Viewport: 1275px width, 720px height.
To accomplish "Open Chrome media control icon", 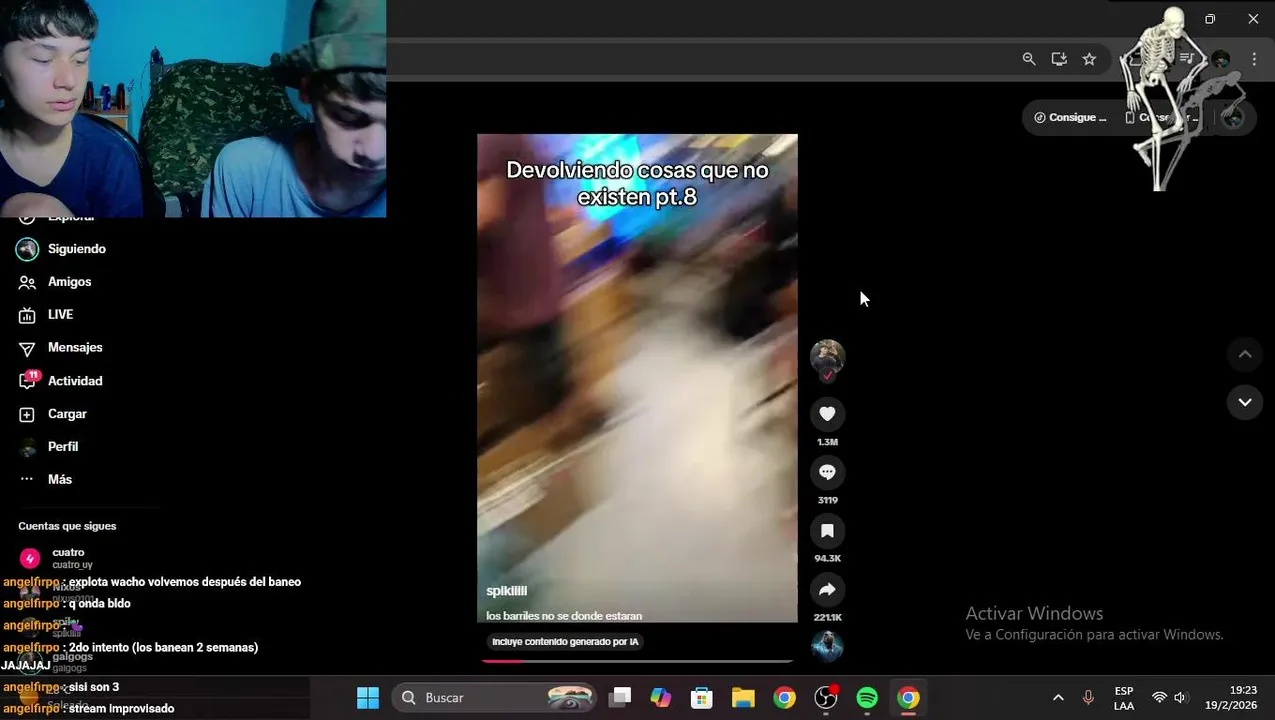I will tap(1187, 59).
